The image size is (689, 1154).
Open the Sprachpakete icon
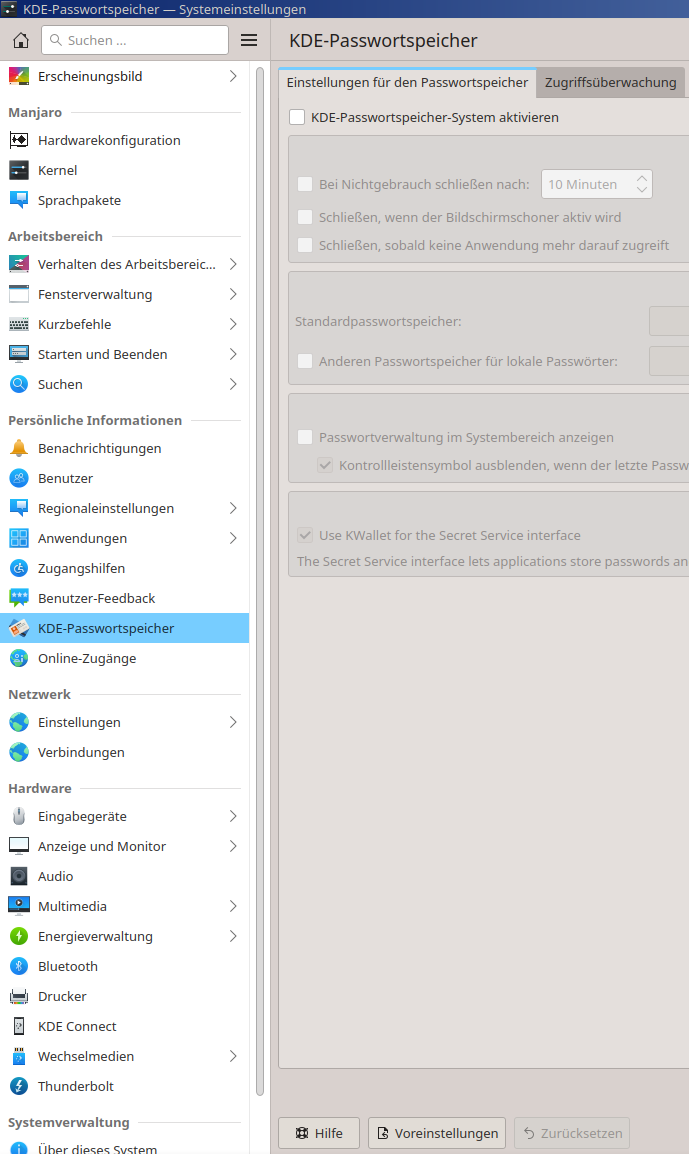[x=19, y=200]
